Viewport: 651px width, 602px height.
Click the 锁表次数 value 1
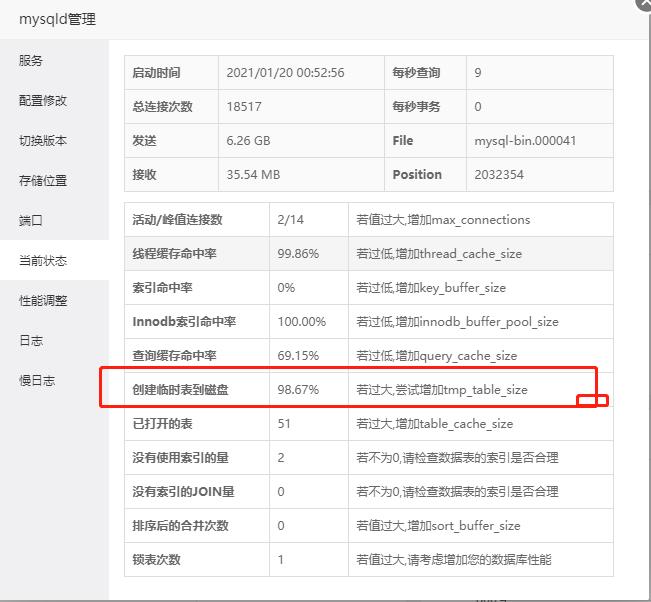coord(281,560)
